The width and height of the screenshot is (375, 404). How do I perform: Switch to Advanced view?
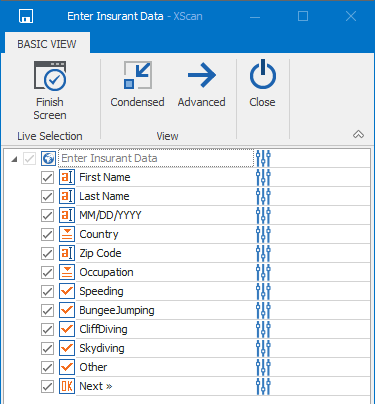201,84
